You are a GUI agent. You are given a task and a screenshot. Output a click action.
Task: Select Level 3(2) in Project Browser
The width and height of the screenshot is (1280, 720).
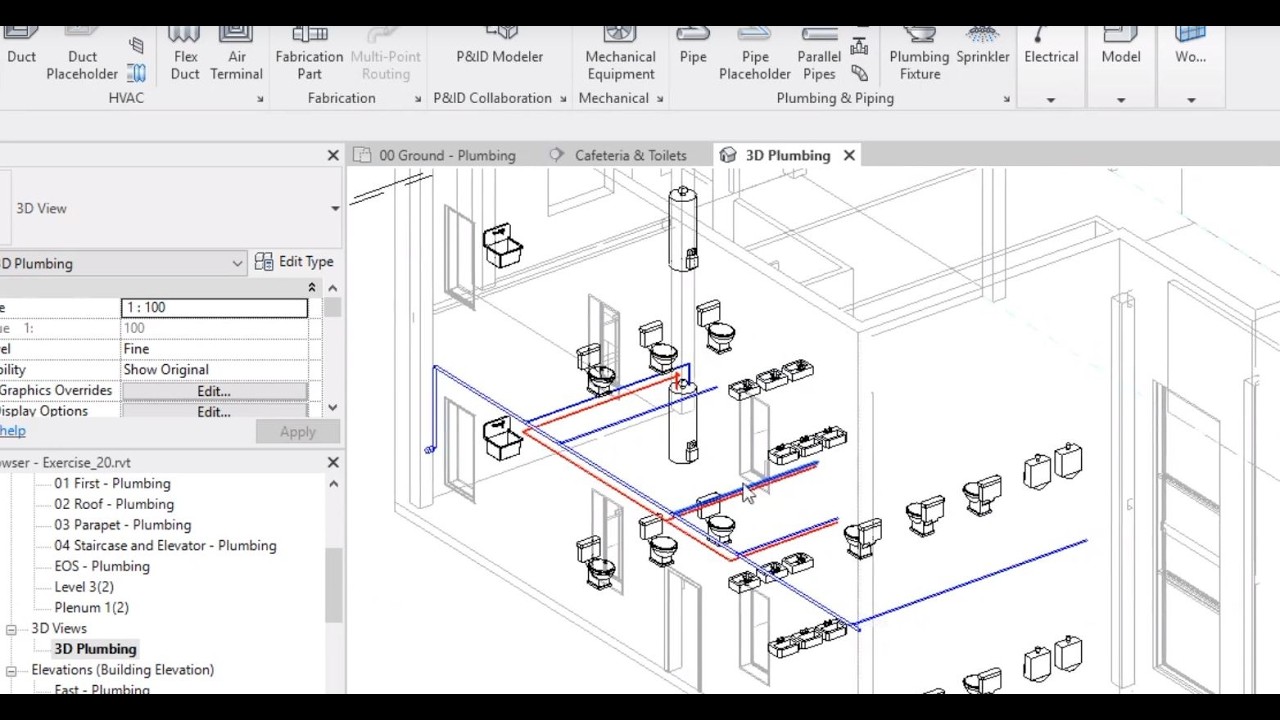click(x=84, y=587)
